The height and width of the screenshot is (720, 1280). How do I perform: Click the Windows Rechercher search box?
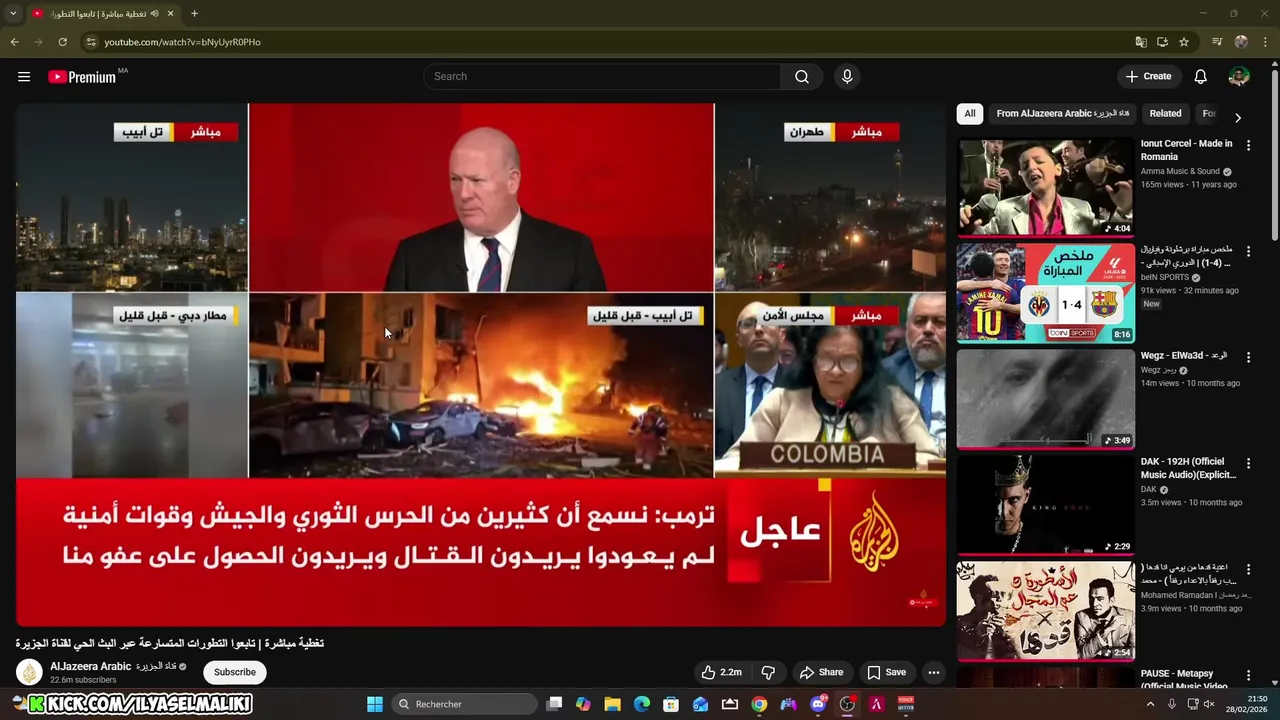coord(464,704)
